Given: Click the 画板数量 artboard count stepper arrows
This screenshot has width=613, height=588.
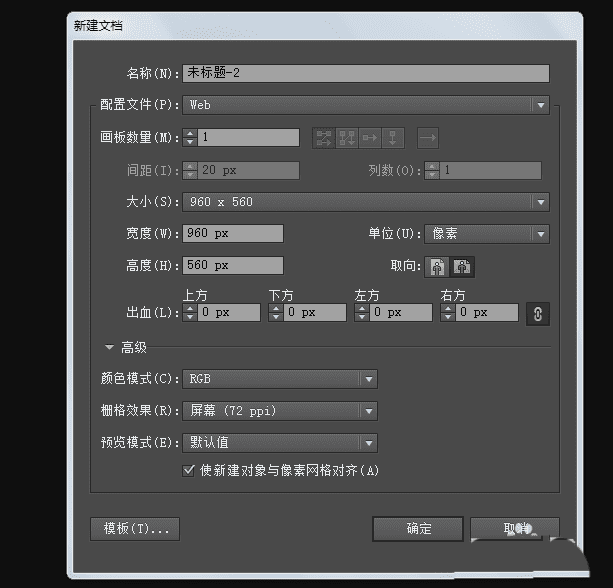Looking at the screenshot, I should pos(190,137).
